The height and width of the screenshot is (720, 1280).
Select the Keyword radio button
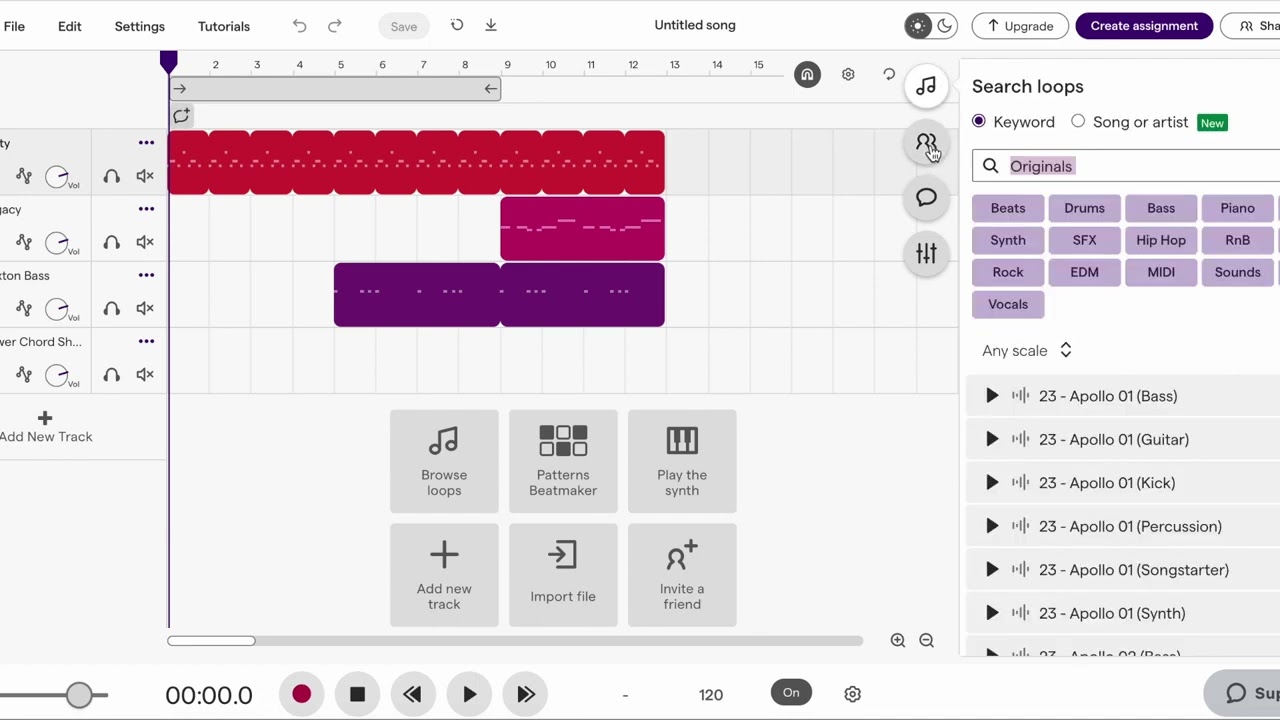coord(979,121)
